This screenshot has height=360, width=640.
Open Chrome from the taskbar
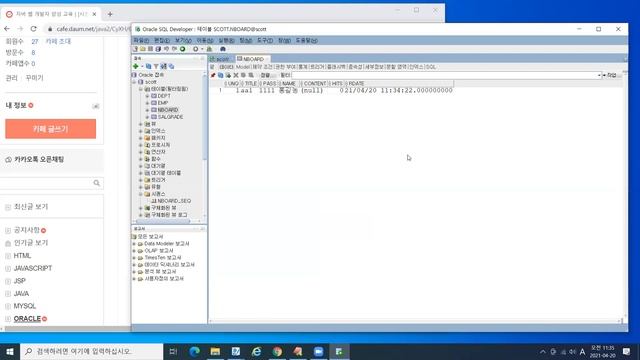pyautogui.click(x=278, y=351)
